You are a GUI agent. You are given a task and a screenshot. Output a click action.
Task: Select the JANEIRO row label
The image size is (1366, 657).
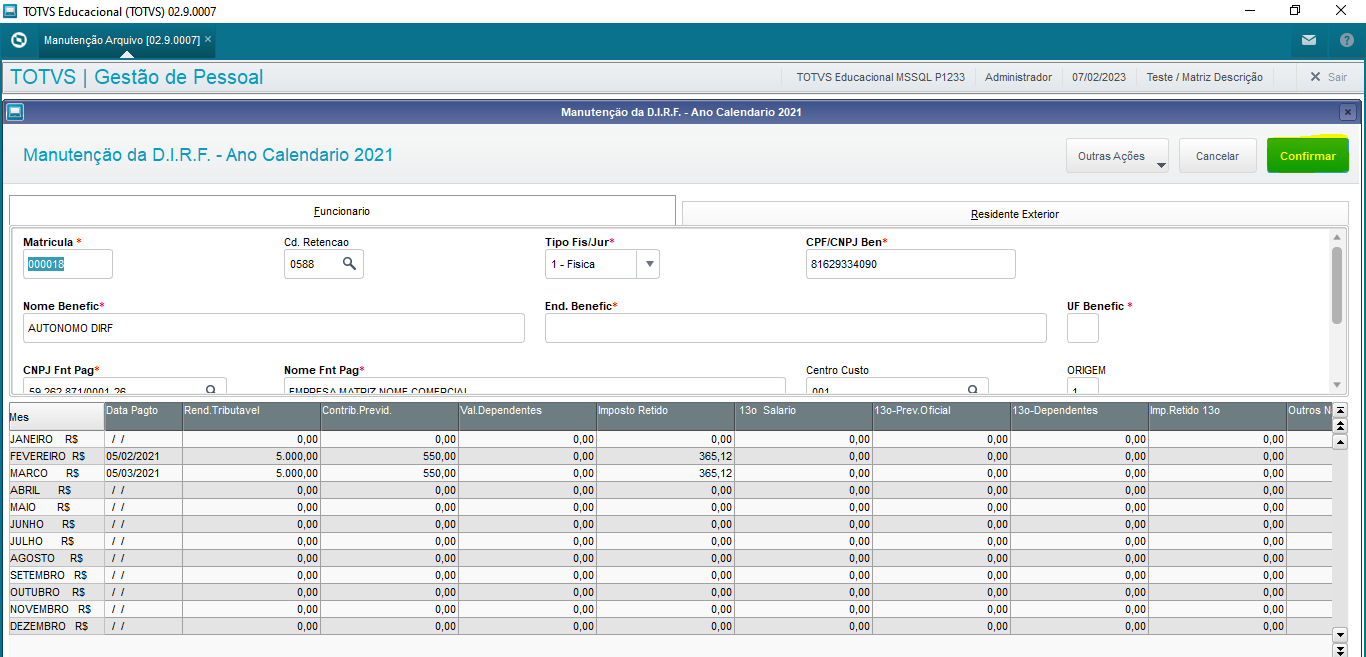[56, 439]
